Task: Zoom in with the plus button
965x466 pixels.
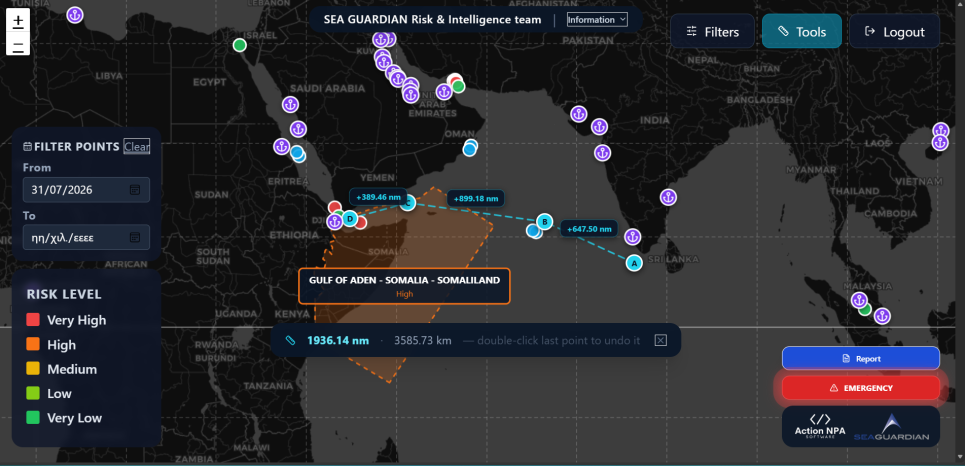Action: (x=18, y=21)
